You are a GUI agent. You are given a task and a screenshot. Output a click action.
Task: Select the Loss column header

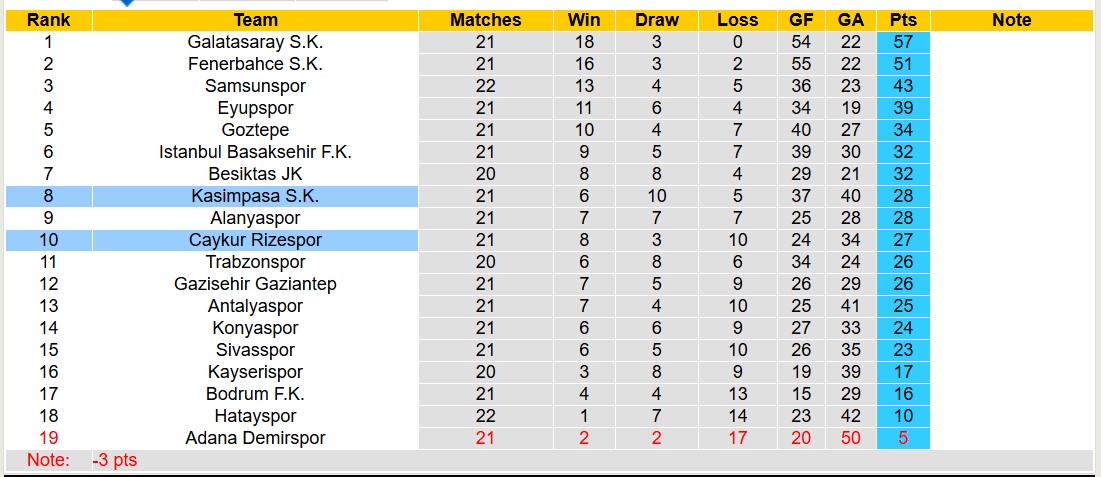click(x=737, y=20)
